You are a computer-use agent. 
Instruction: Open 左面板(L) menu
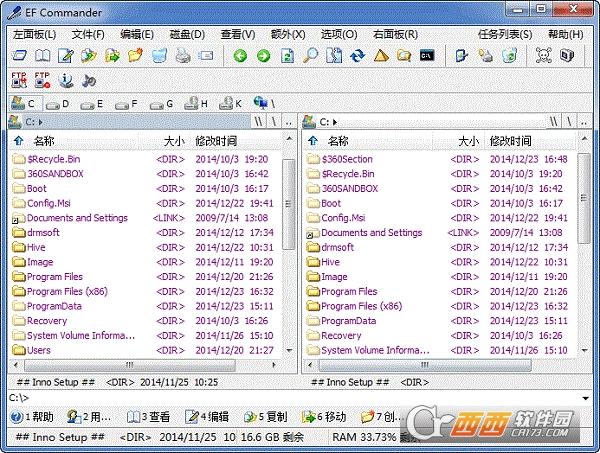[x=34, y=34]
